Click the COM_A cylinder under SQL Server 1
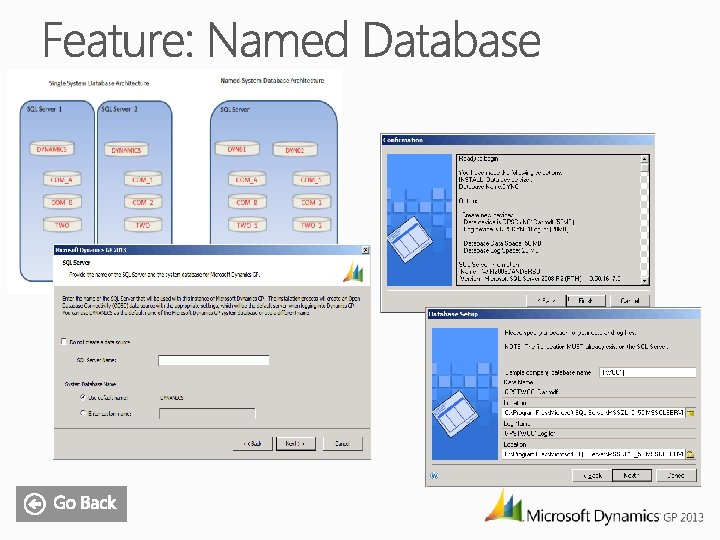This screenshot has width=720, height=540. point(62,180)
